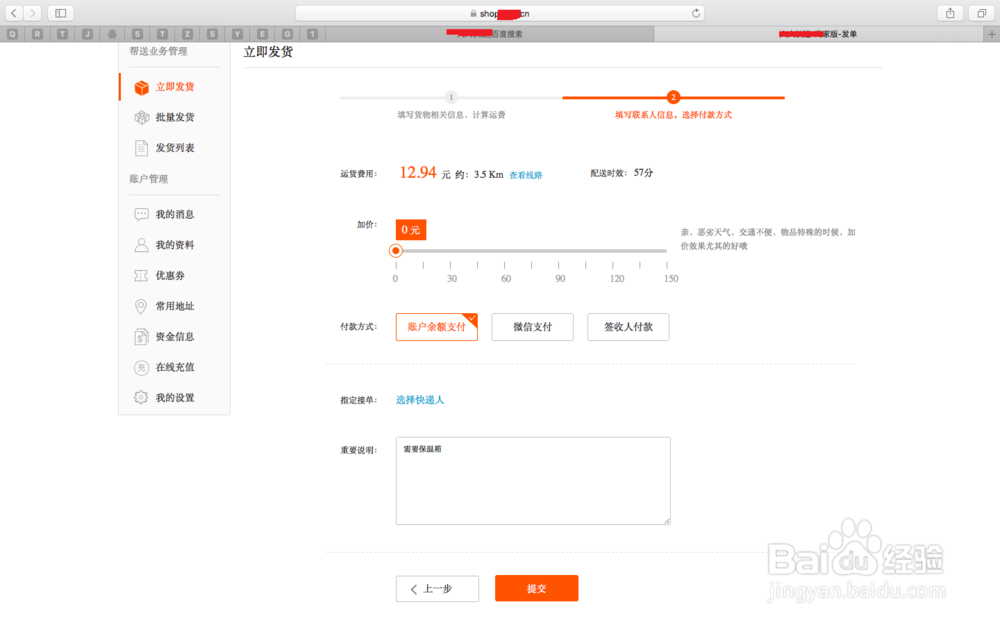1000x625 pixels.
Task: Open 优惠券 coupon icon
Action: (141, 276)
